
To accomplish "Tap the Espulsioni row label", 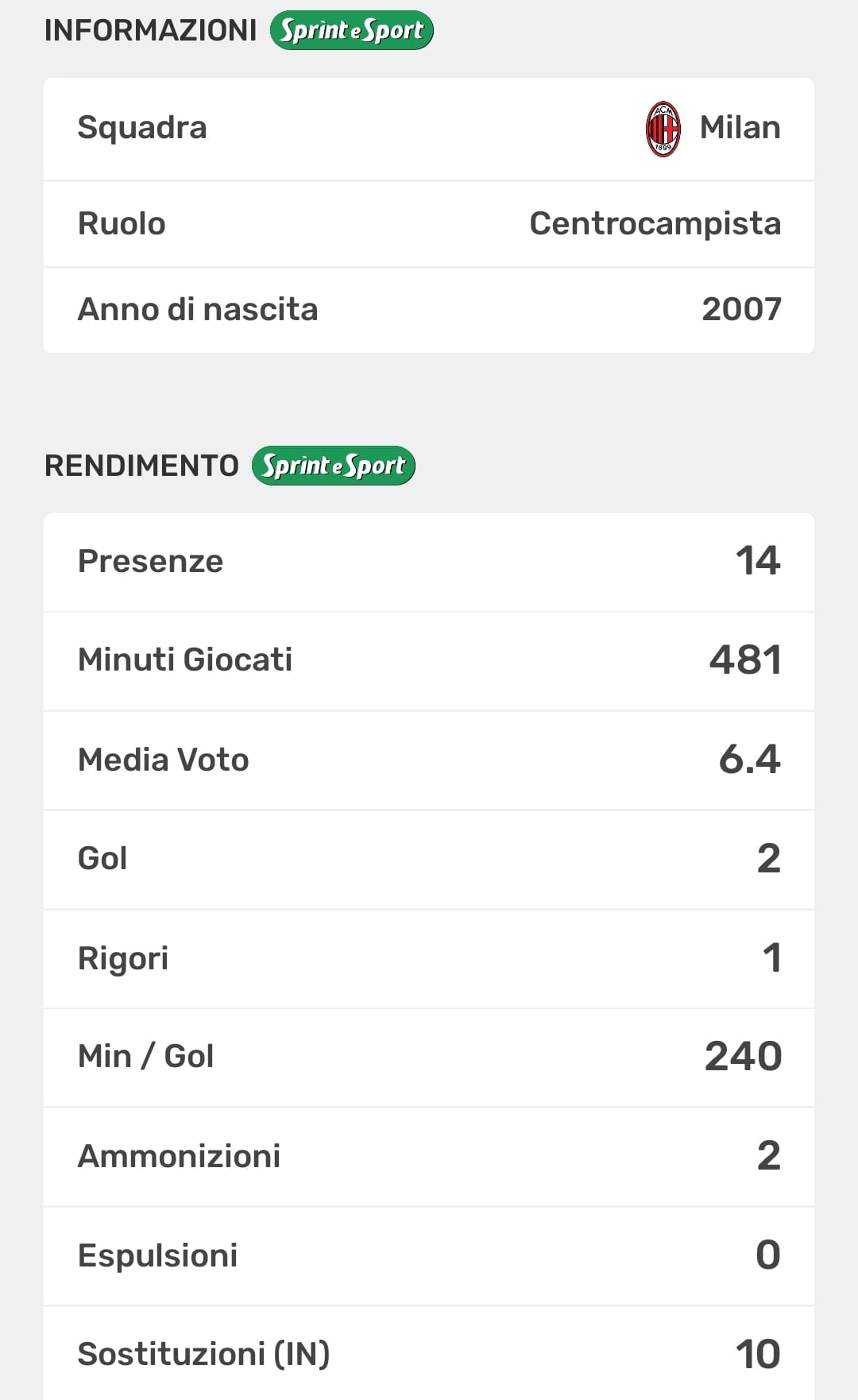I will coord(157,1255).
